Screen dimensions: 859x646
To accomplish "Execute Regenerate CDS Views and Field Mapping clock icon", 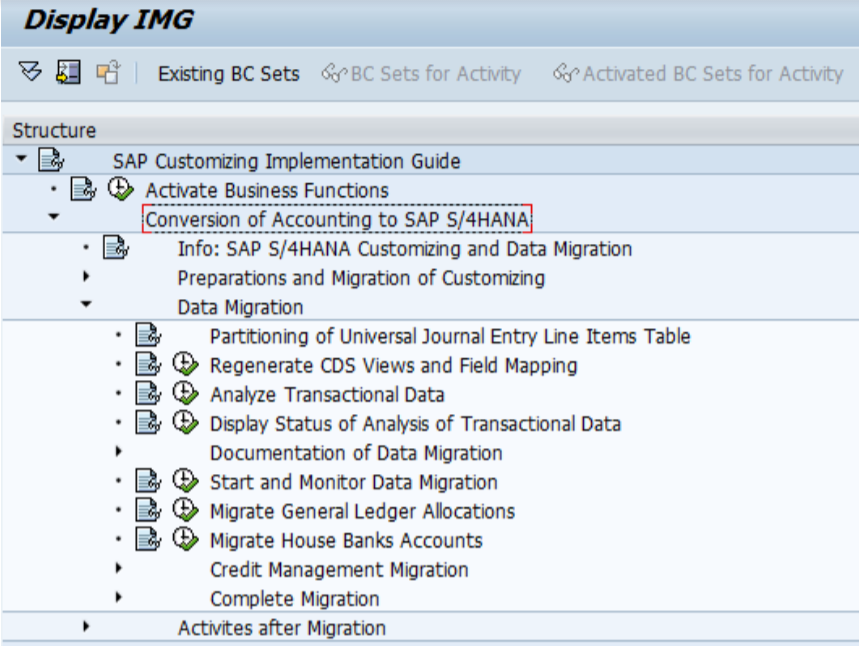I will [x=185, y=366].
